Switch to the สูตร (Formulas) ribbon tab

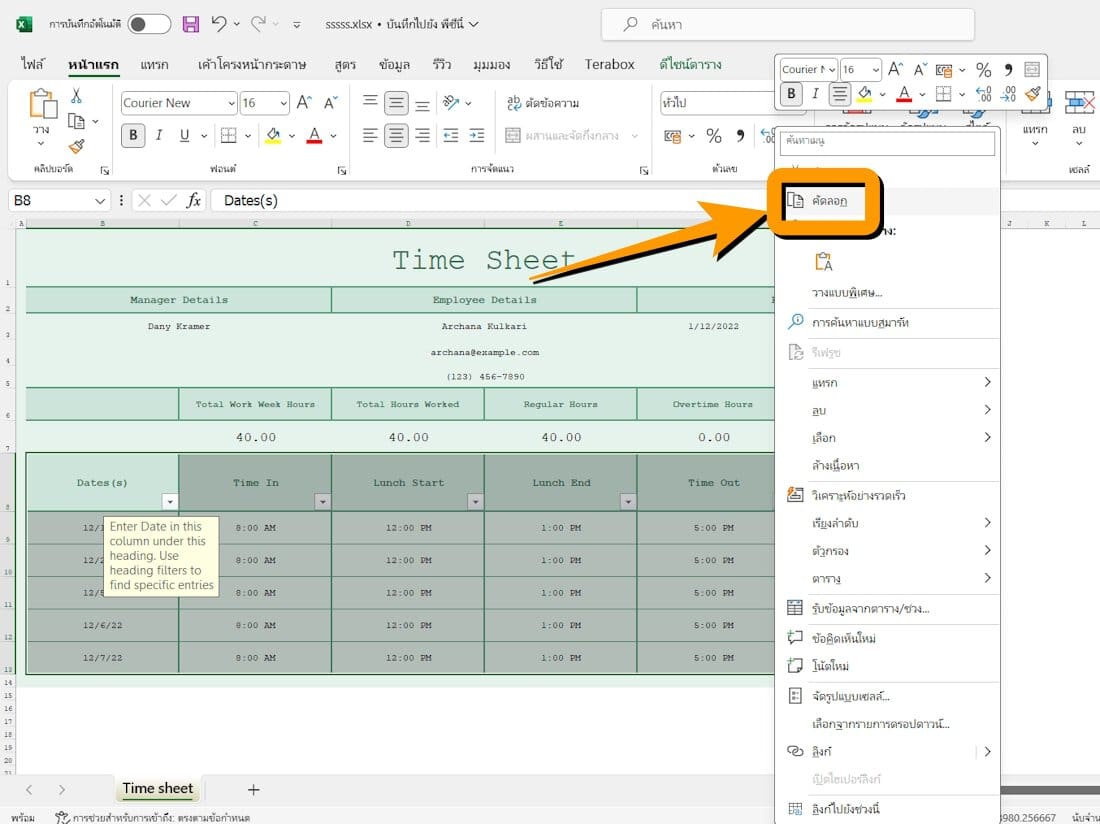(344, 64)
